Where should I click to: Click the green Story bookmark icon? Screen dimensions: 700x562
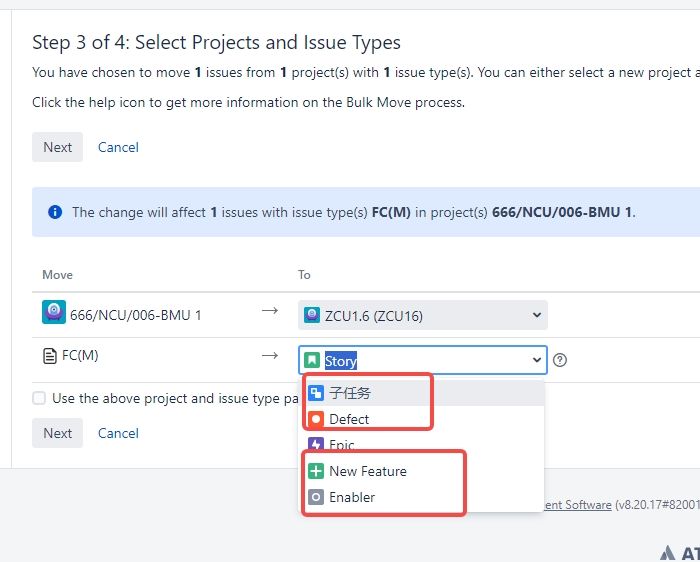[x=312, y=360]
